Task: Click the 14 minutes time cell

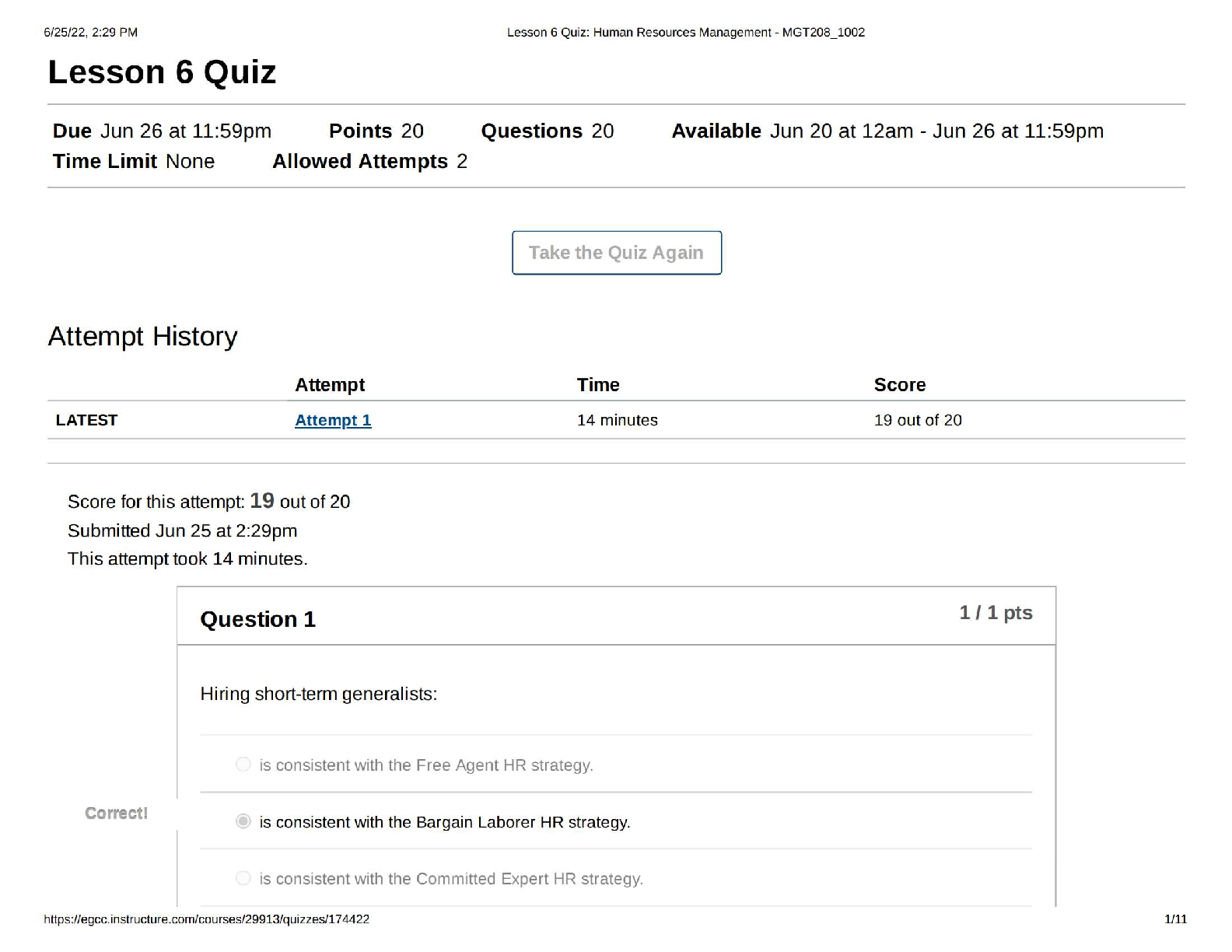Action: (618, 420)
